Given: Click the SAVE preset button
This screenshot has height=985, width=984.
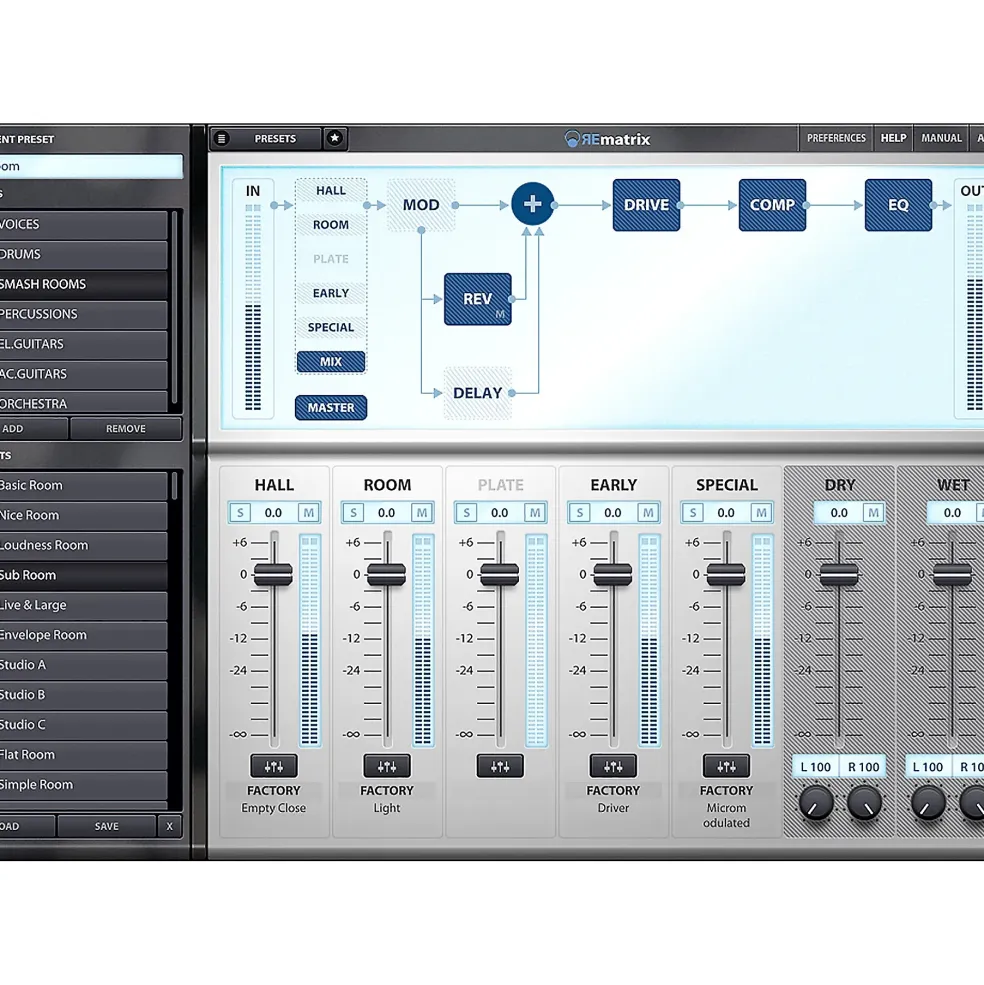Looking at the screenshot, I should [106, 826].
